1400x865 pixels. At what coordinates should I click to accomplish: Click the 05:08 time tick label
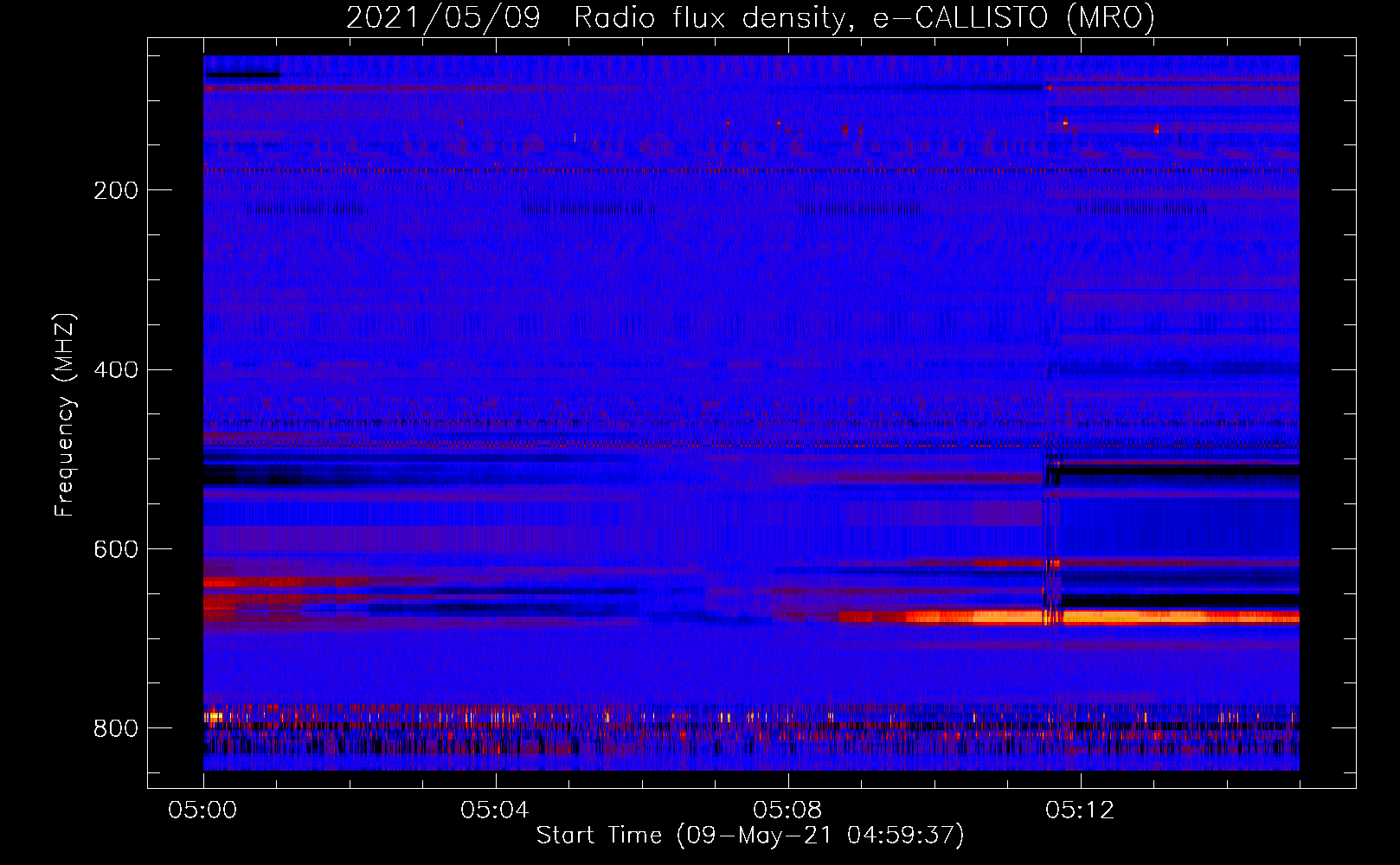(787, 811)
